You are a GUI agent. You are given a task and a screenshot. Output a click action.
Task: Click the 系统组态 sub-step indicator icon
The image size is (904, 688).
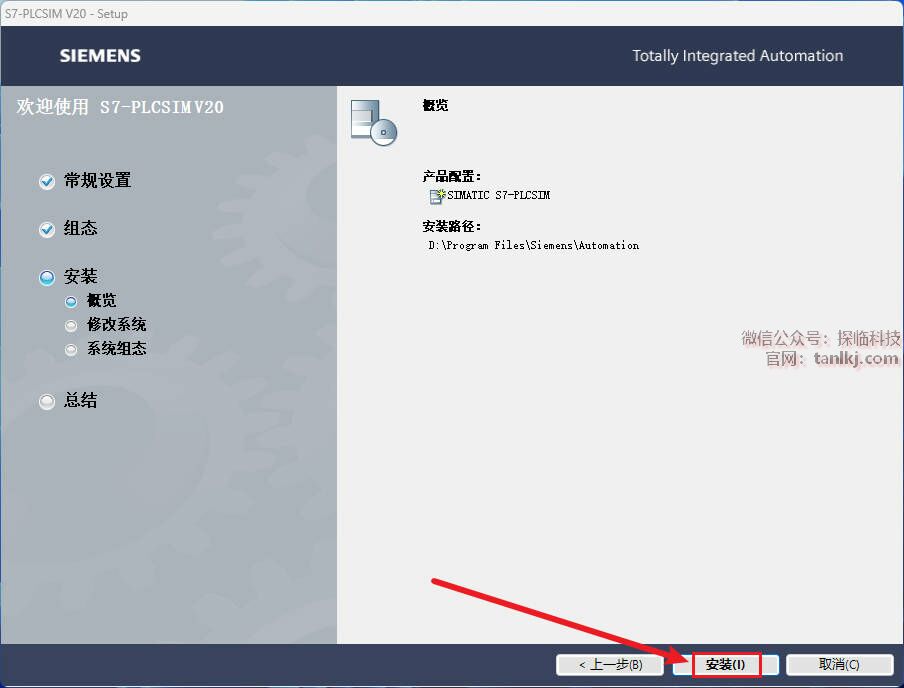[71, 349]
